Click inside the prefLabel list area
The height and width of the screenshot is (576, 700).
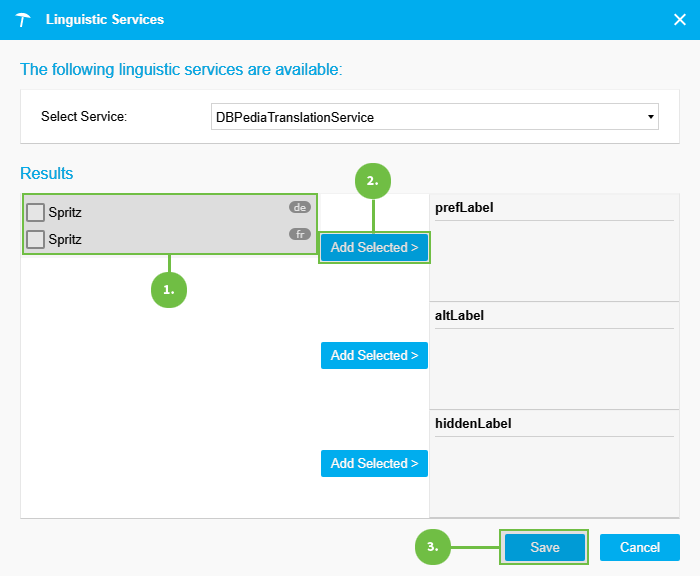click(x=554, y=258)
